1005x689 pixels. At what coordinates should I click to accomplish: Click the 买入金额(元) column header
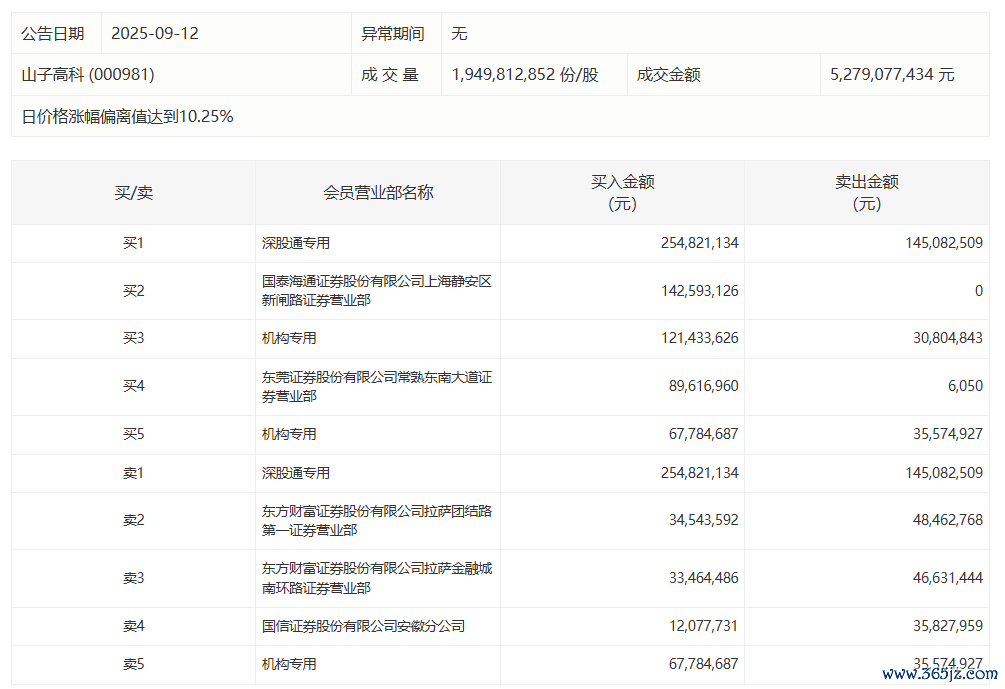(x=622, y=192)
